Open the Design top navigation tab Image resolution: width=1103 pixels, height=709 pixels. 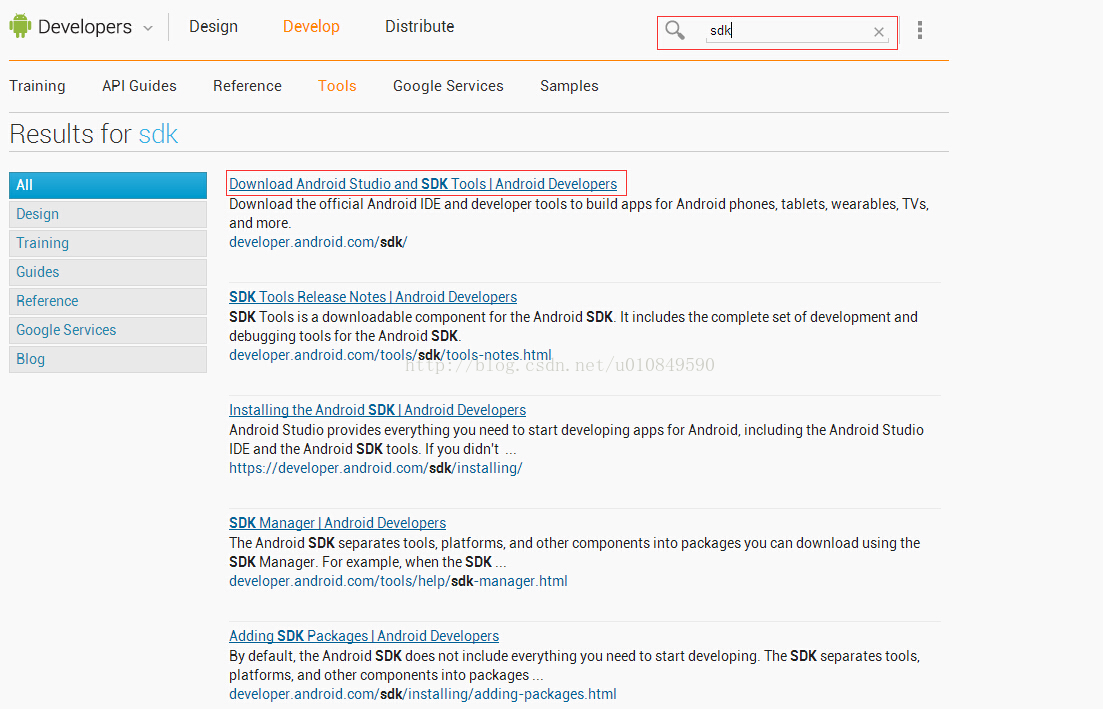tap(213, 27)
